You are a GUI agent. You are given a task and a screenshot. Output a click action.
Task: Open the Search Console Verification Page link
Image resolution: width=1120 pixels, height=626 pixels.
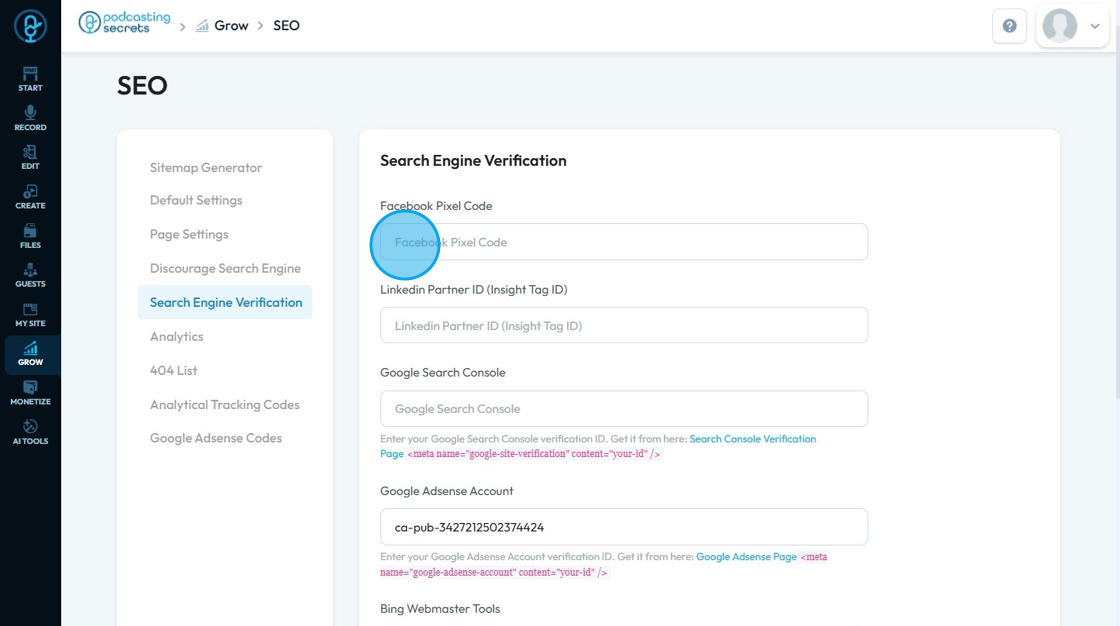[x=752, y=439]
